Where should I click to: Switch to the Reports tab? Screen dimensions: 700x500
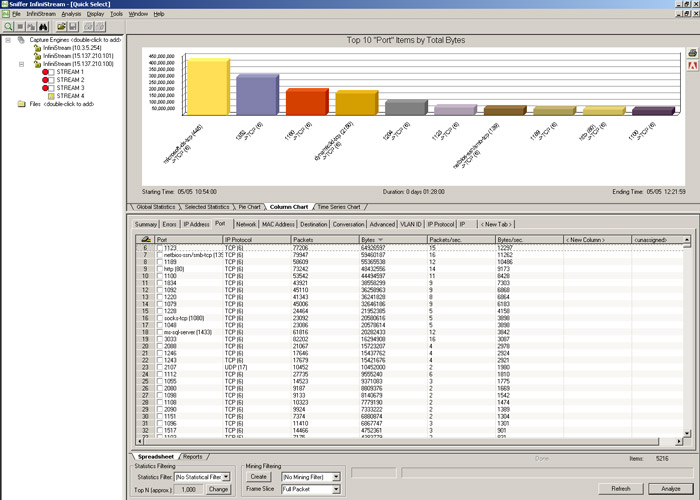[x=193, y=457]
